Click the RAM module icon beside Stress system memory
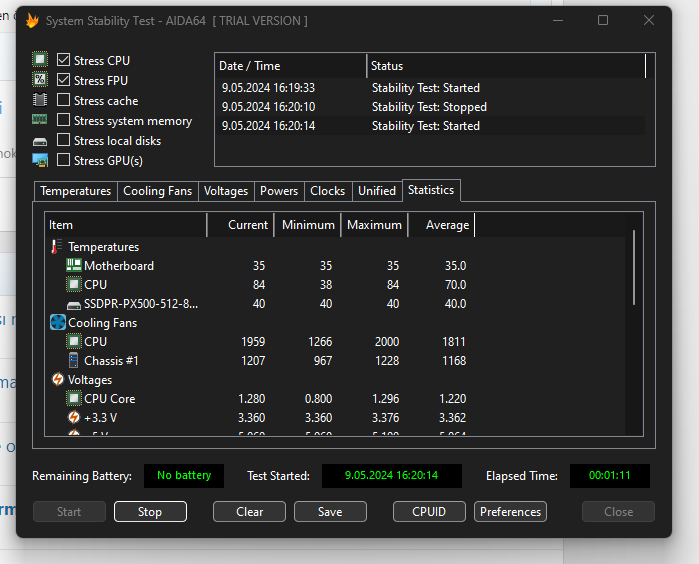 pos(39,119)
